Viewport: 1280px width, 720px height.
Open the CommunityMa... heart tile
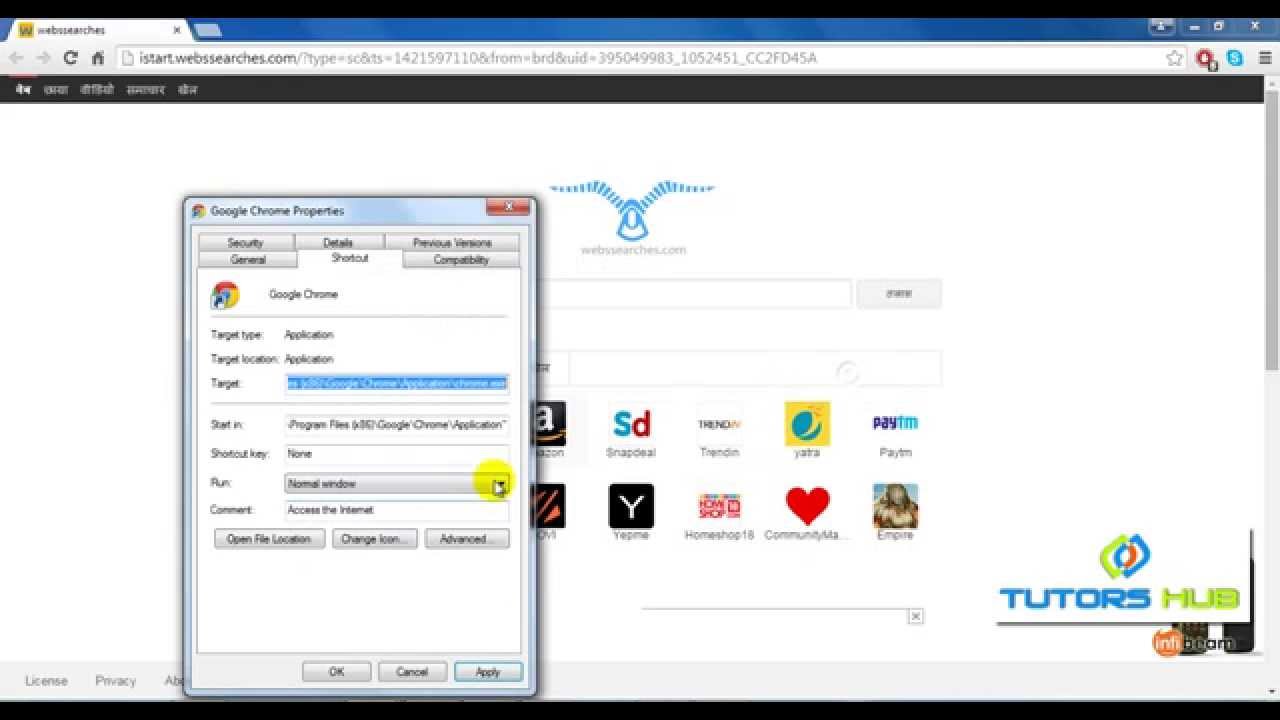tap(807, 513)
